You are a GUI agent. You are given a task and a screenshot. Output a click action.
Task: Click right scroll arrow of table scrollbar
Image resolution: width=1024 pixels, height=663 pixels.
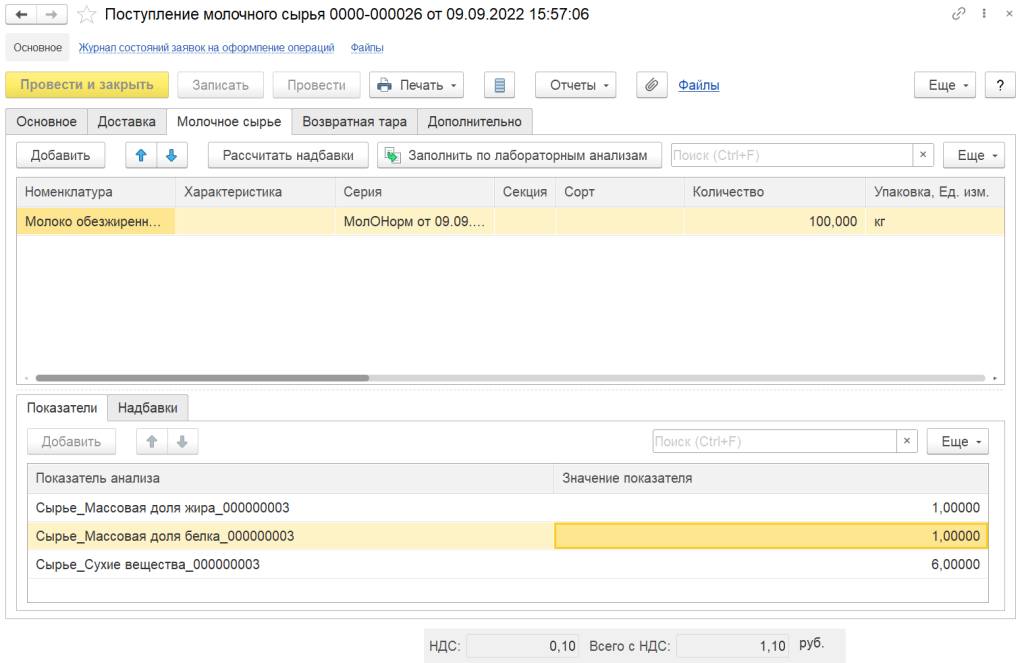click(x=995, y=378)
